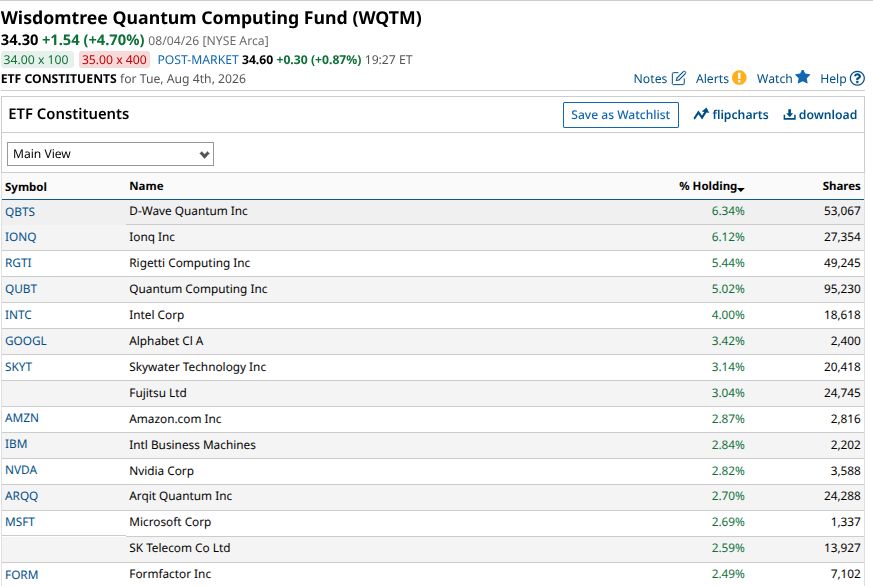Image resolution: width=873 pixels, height=586 pixels.
Task: Select Fujitsu Ltd name cell
Action: coord(158,393)
